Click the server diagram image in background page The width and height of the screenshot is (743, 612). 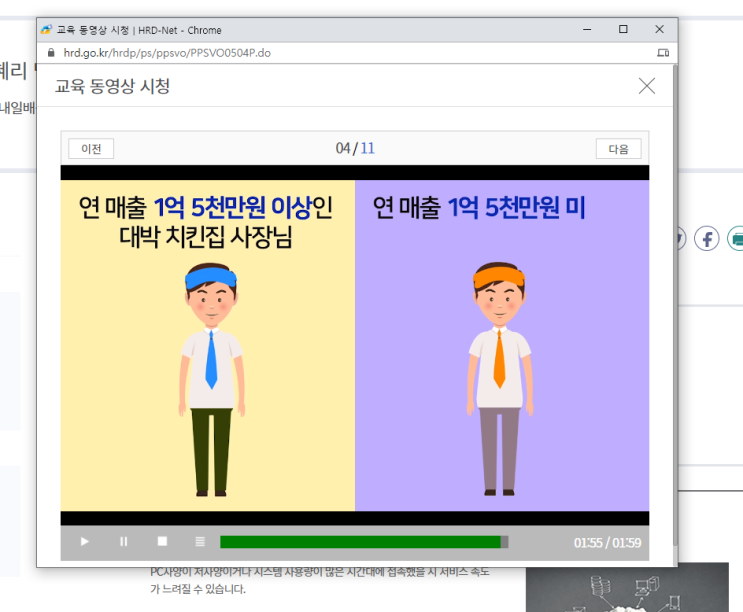click(627, 587)
